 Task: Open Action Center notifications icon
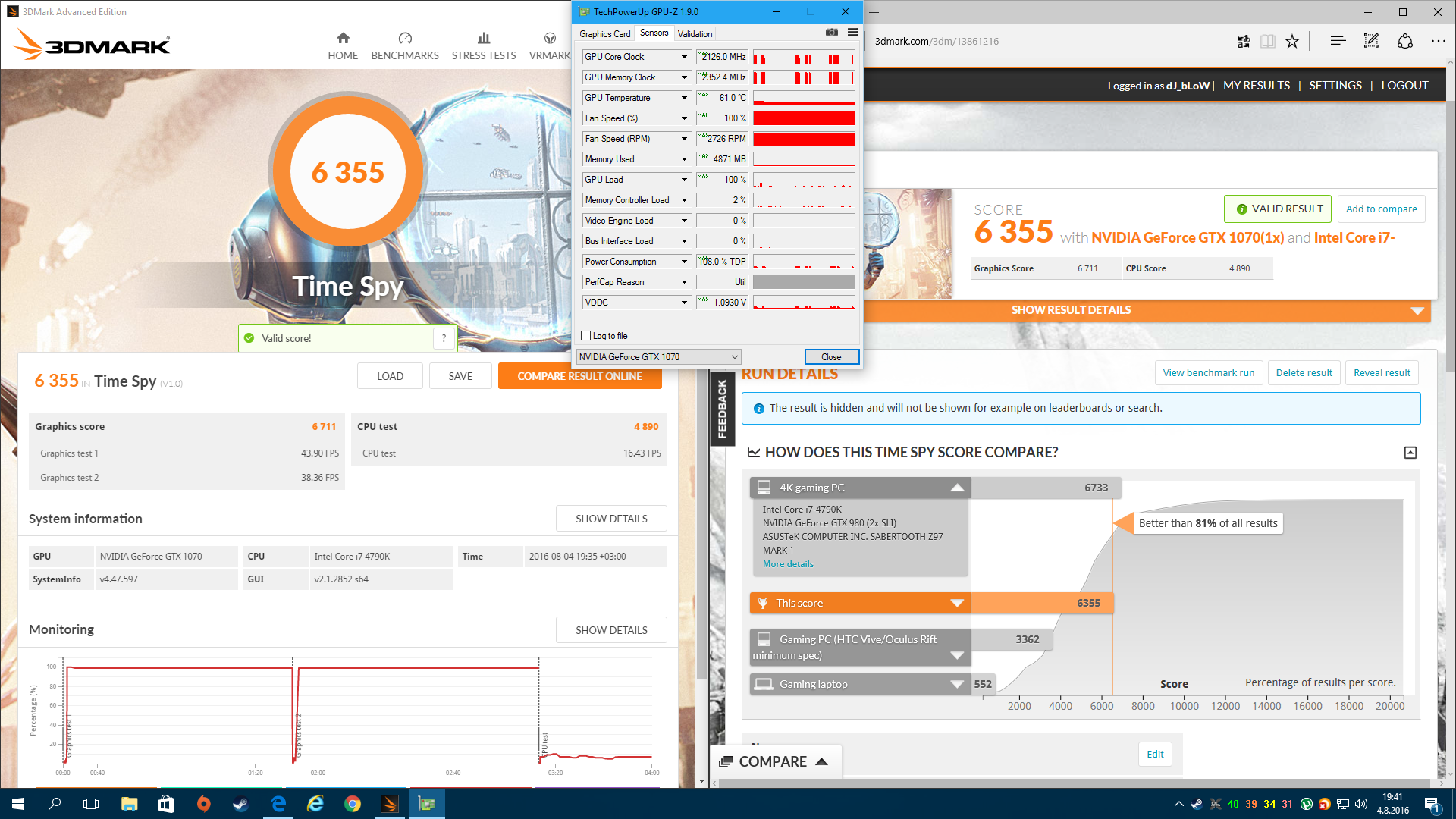click(1431, 804)
